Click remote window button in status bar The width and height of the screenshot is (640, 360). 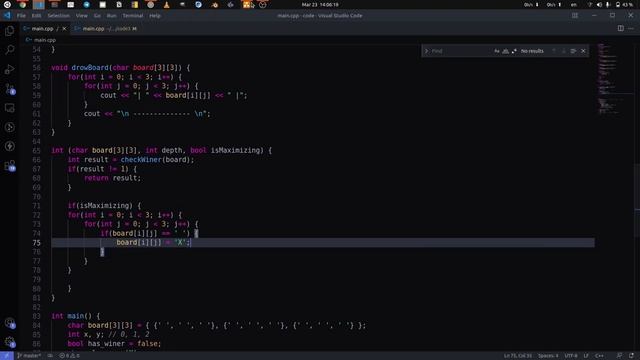pyautogui.click(x=7, y=356)
